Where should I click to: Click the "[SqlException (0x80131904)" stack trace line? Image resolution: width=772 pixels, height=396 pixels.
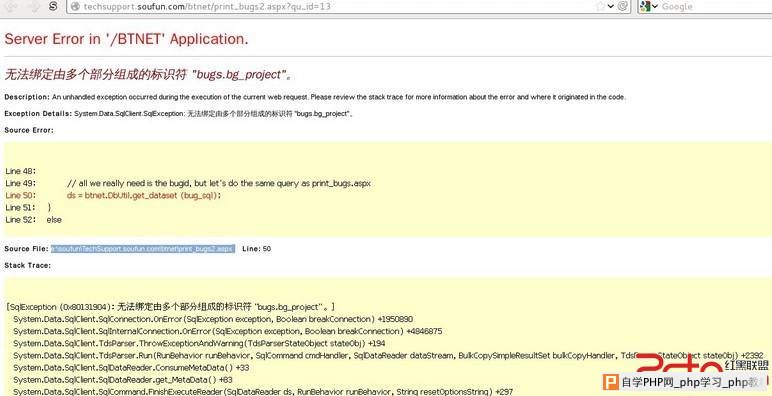point(171,307)
